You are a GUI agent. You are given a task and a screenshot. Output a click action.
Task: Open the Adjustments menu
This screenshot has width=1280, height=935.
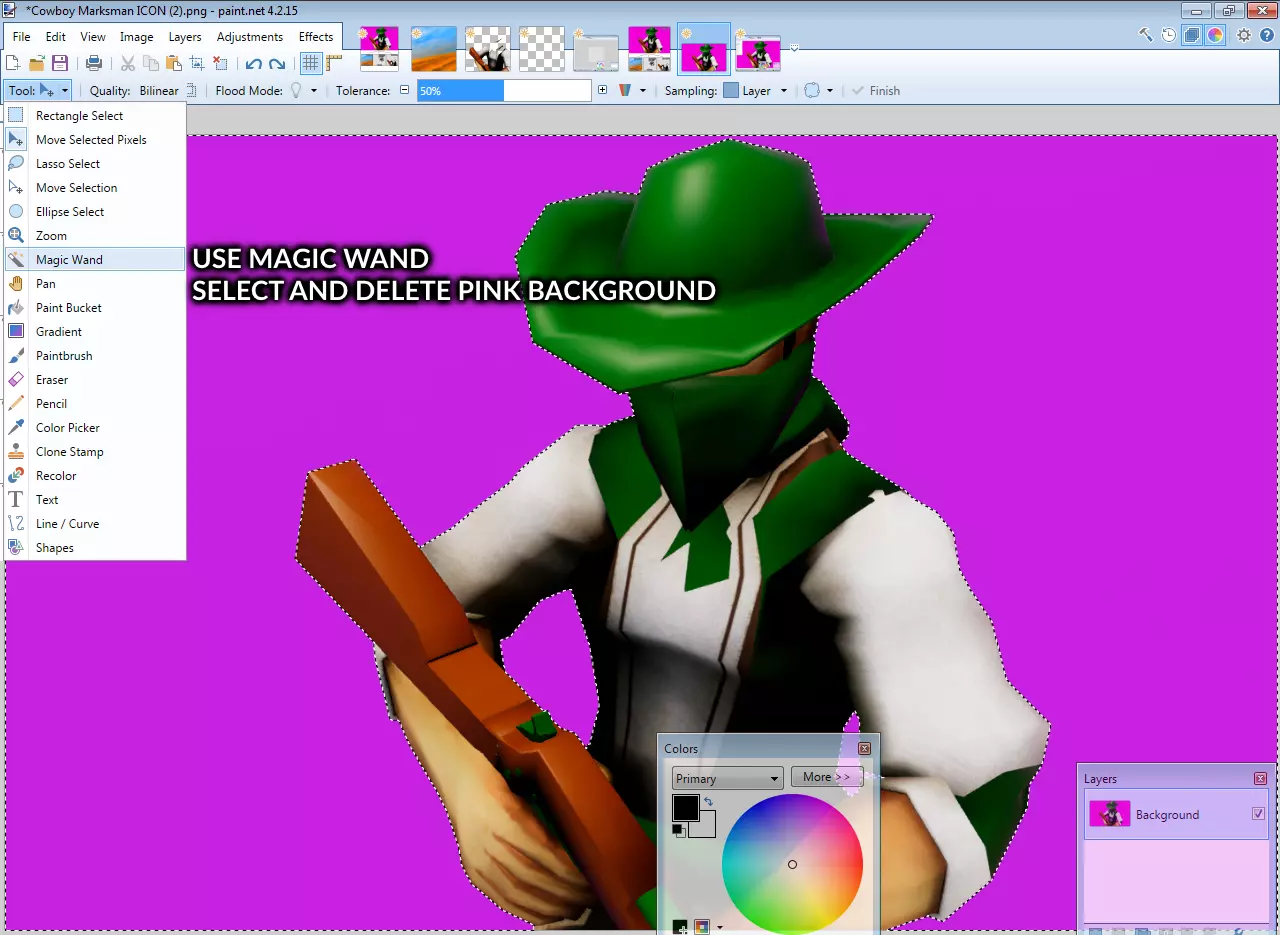[250, 37]
